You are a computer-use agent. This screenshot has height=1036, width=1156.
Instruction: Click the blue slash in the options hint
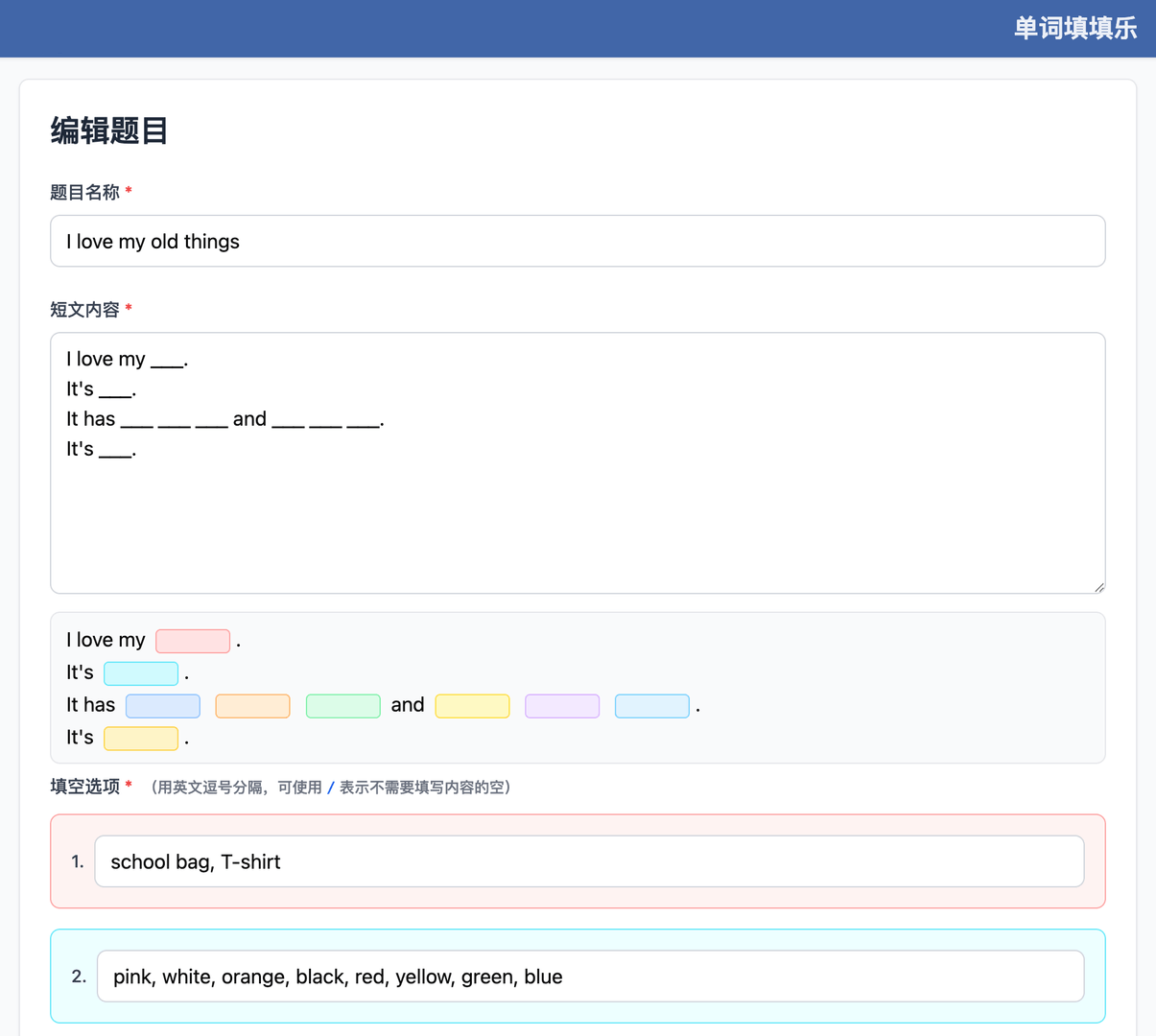click(x=331, y=788)
